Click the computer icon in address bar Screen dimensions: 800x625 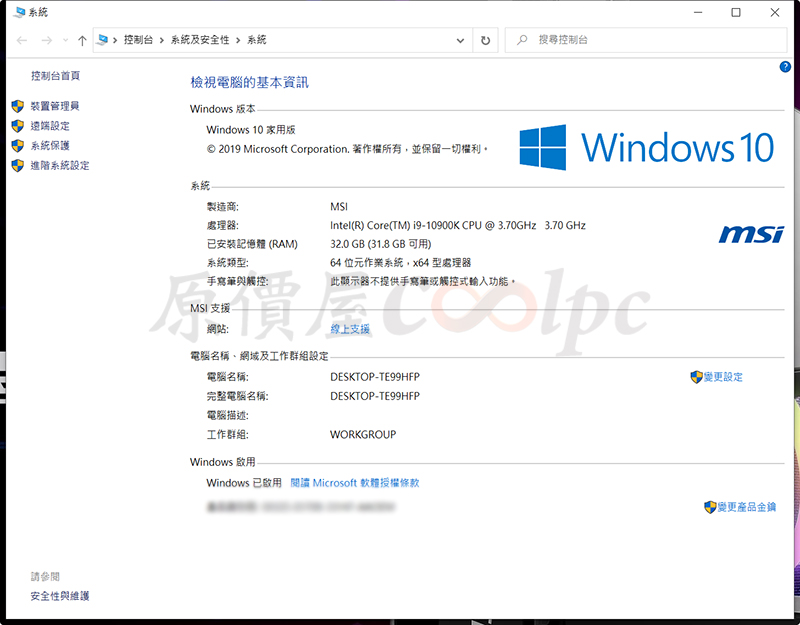[x=103, y=40]
